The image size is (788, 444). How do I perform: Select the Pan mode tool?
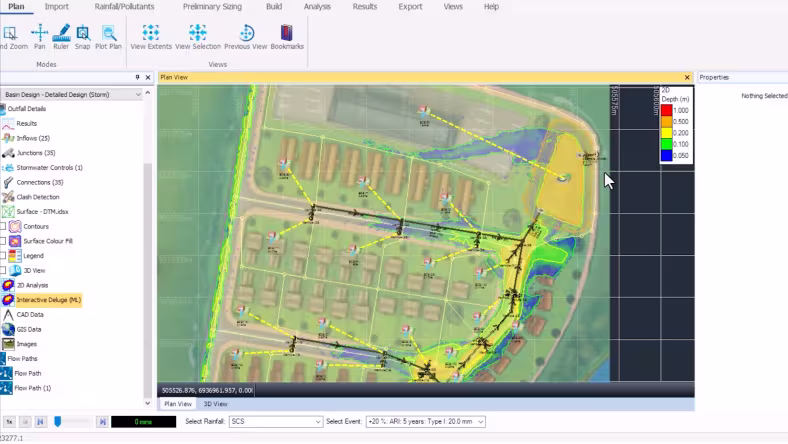[x=39, y=37]
